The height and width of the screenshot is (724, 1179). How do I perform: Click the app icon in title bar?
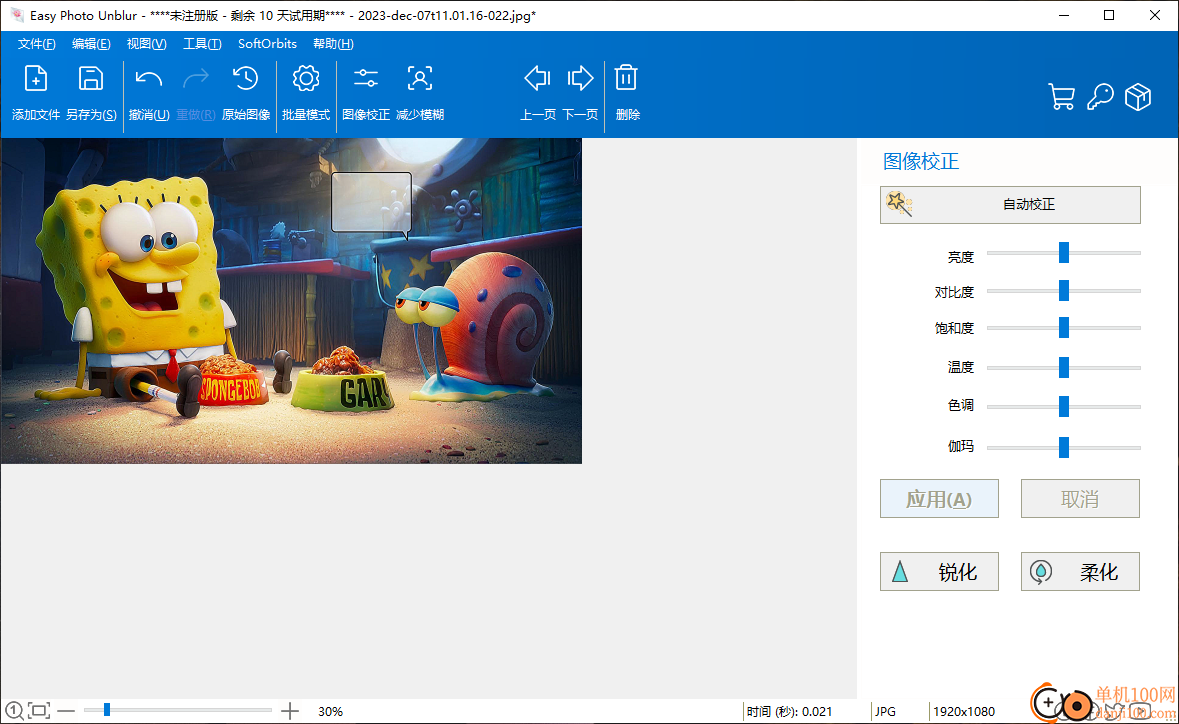(x=17, y=15)
